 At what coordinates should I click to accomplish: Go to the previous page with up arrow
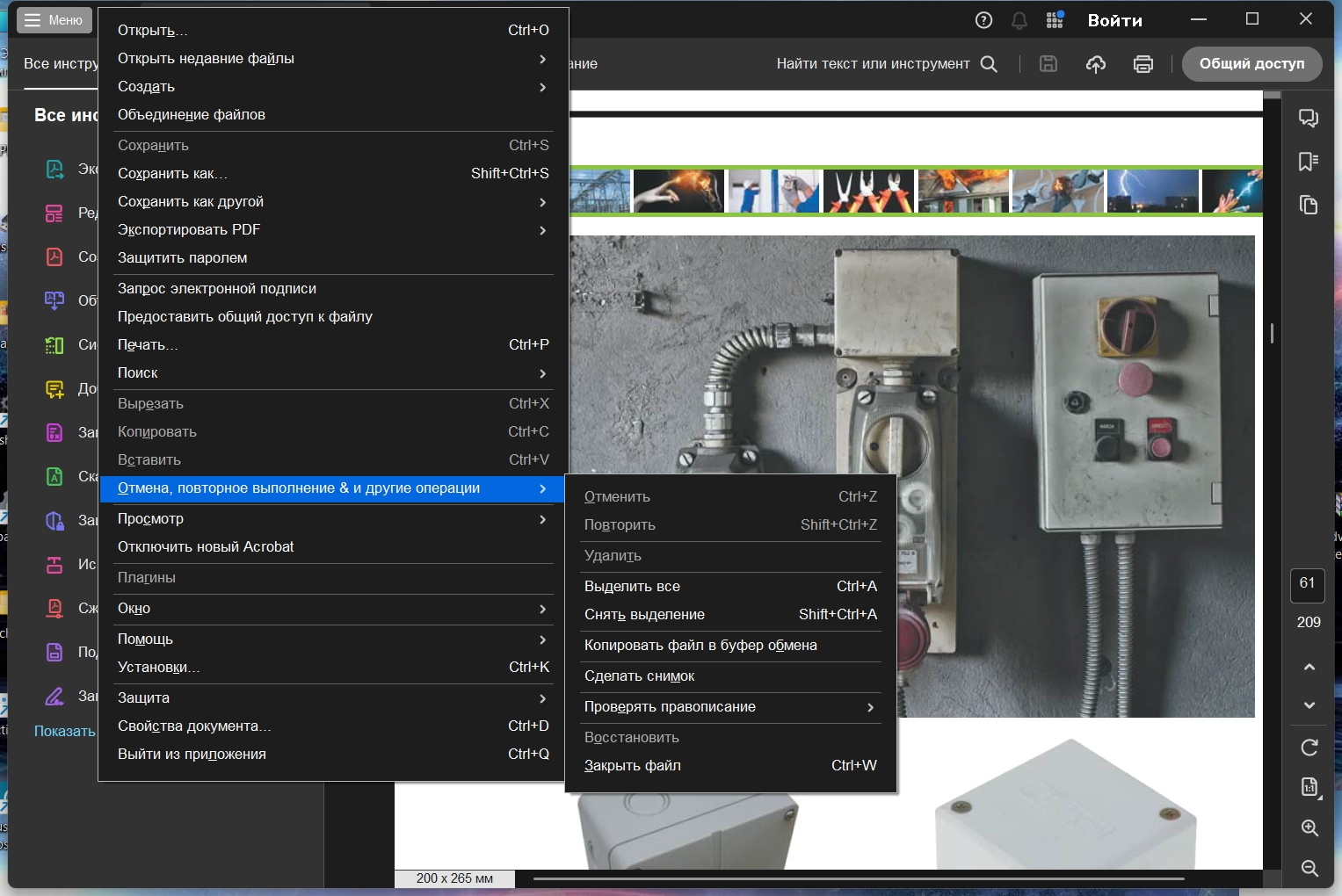click(1309, 667)
